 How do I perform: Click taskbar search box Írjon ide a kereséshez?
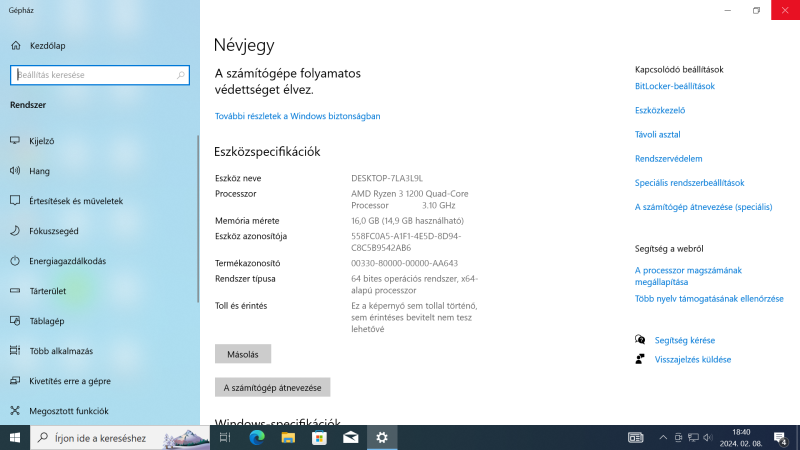pyautogui.click(x=120, y=438)
